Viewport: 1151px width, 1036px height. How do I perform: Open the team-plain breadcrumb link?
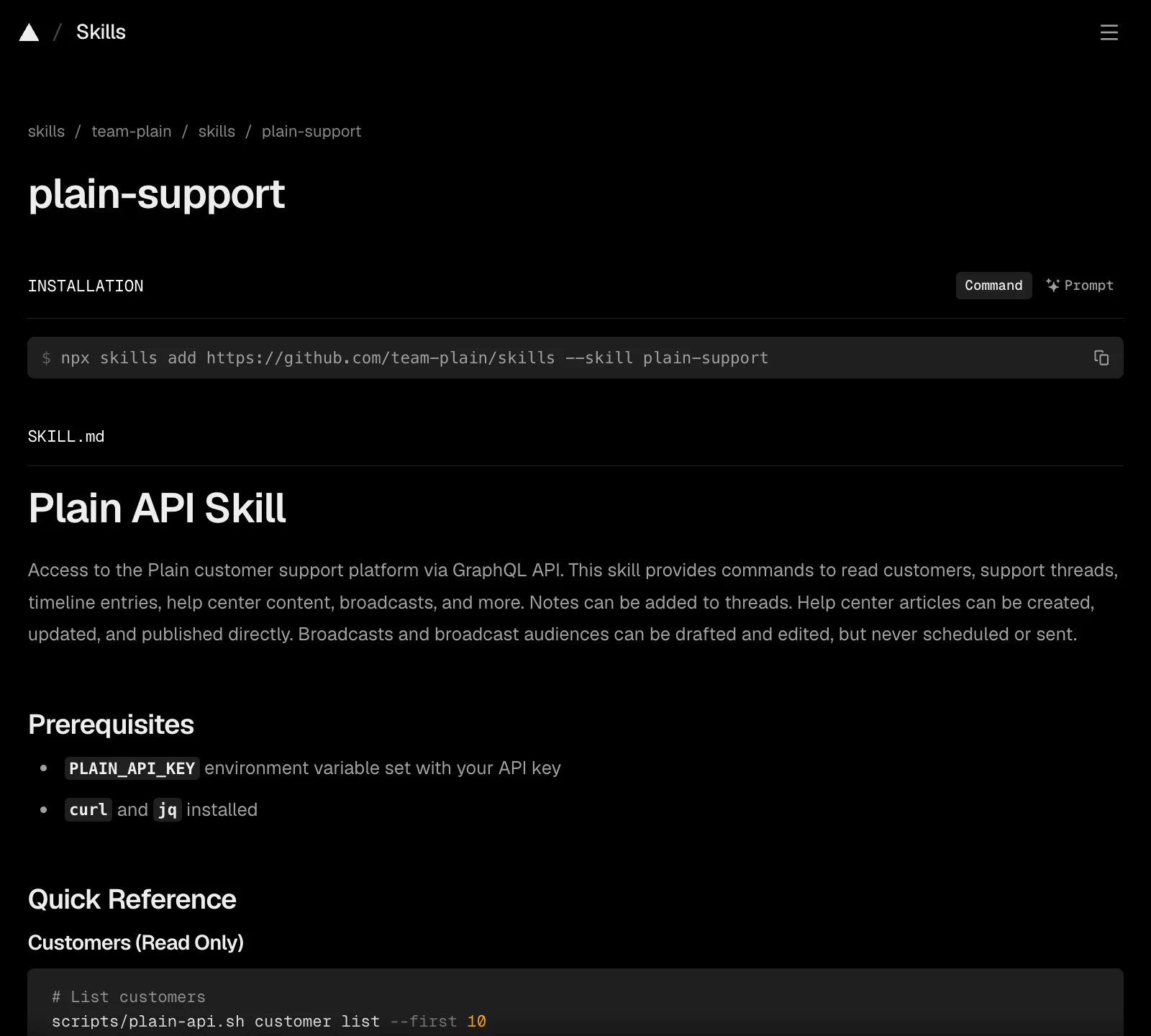(x=132, y=132)
